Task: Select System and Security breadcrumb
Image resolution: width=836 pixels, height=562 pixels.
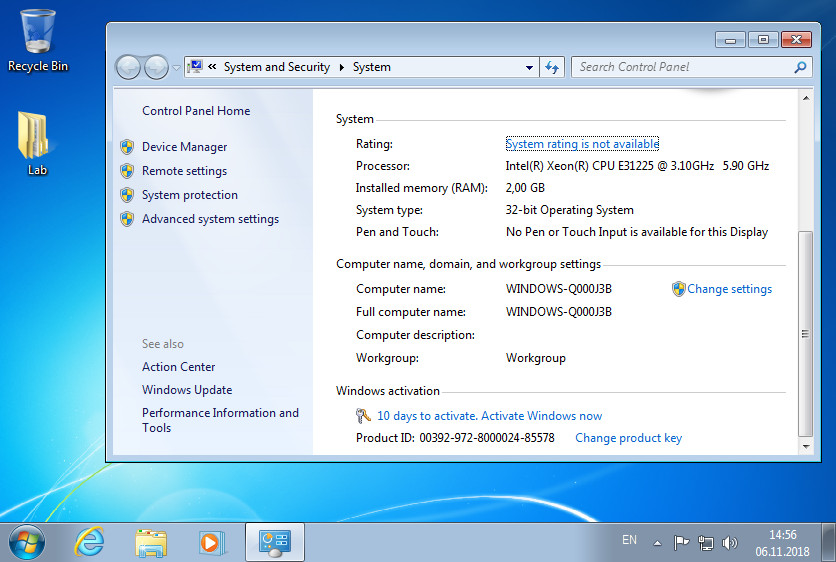Action: coord(277,67)
